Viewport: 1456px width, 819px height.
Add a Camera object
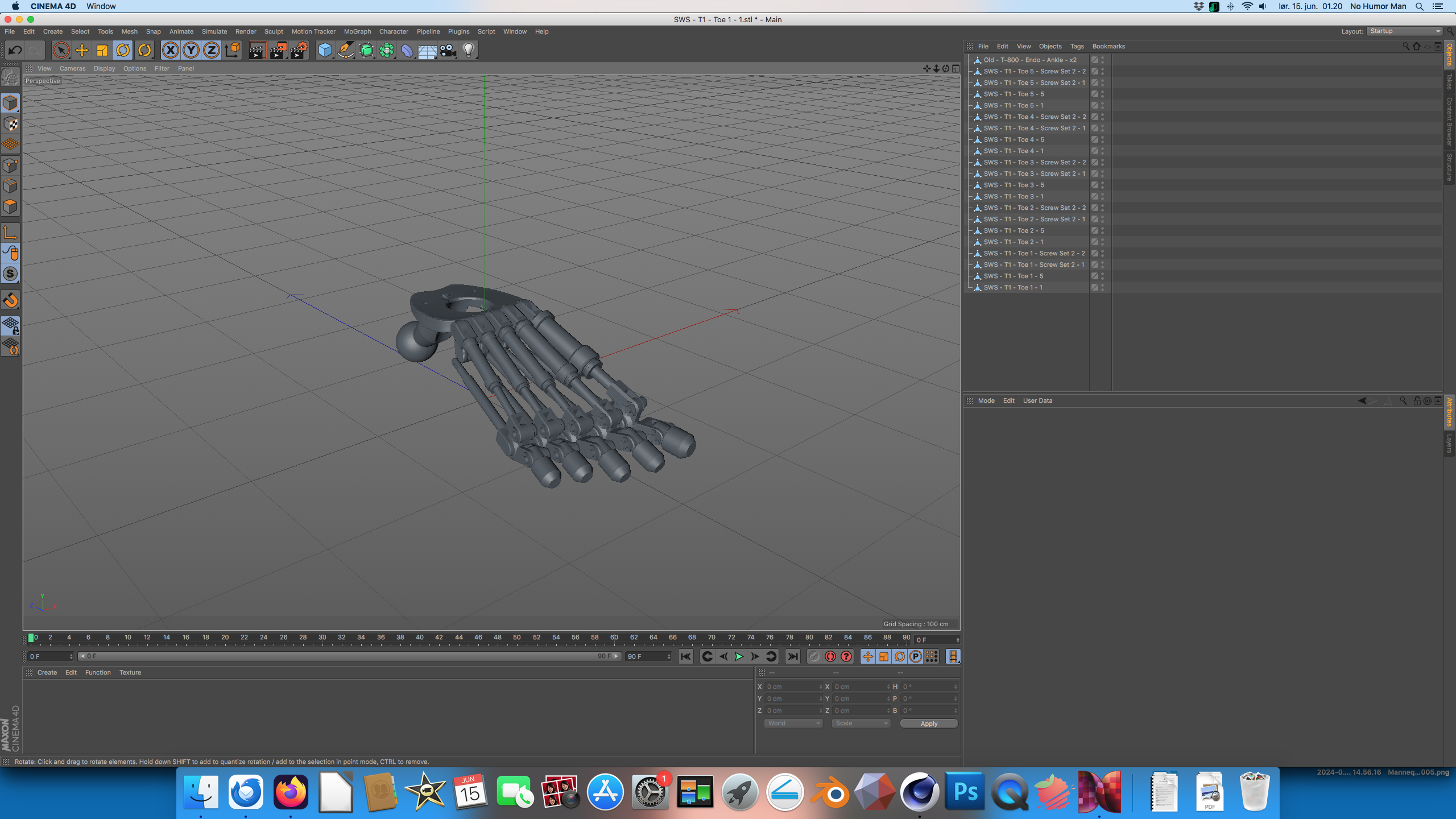(448, 50)
